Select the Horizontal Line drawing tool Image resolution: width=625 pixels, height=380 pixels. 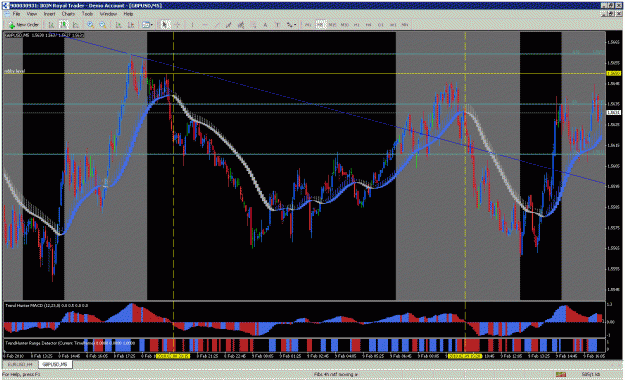(204, 25)
